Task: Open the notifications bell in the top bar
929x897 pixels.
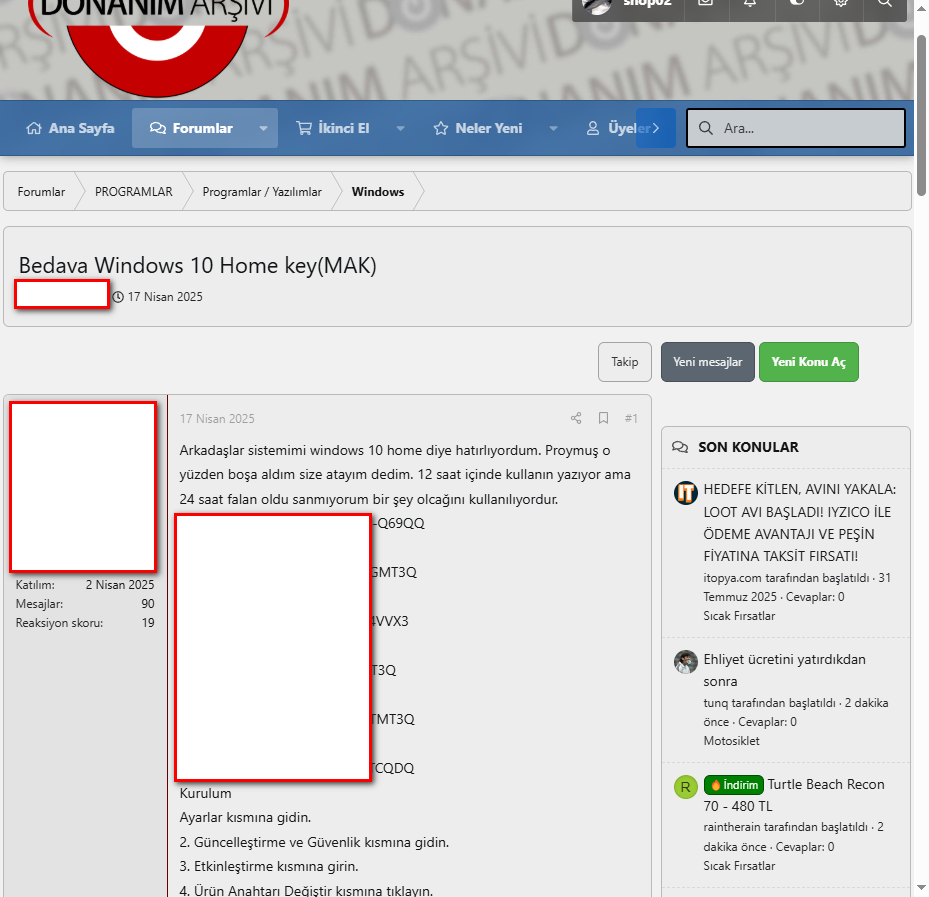Action: coord(750,3)
